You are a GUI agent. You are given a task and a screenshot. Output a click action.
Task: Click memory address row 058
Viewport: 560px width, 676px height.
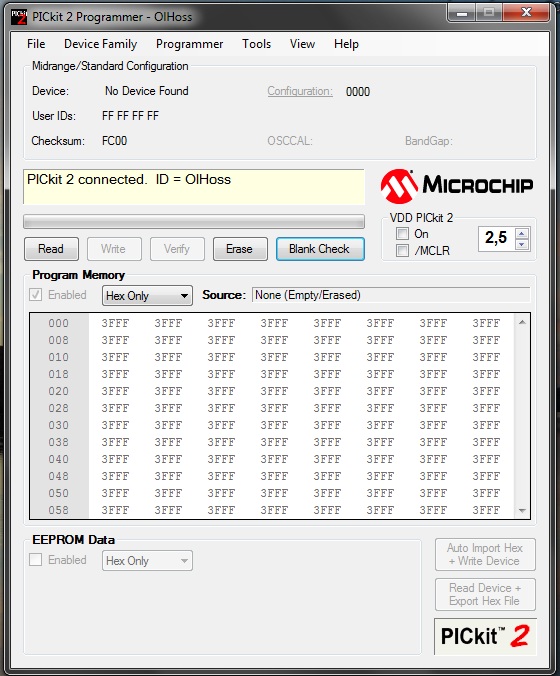coord(59,510)
